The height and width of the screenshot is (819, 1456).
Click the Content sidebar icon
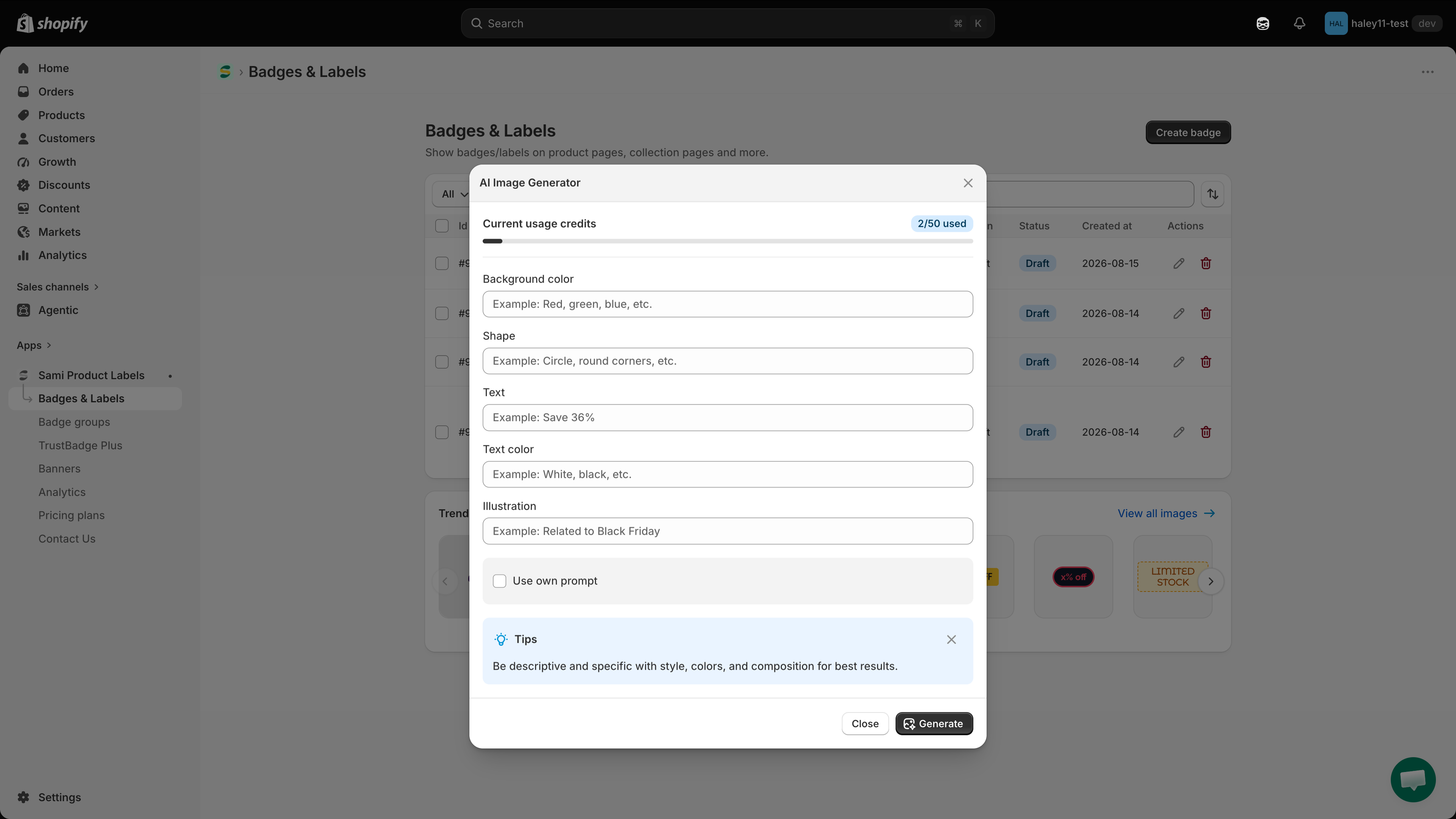point(23,209)
